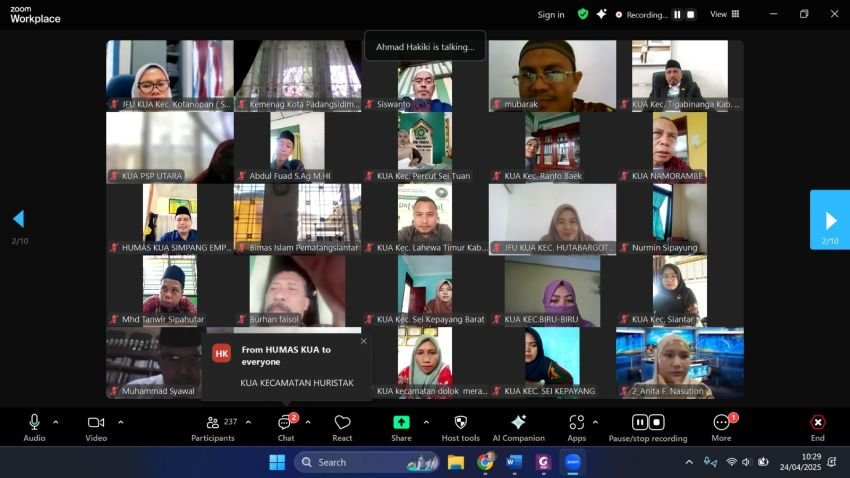Click the React heart icon

point(342,423)
